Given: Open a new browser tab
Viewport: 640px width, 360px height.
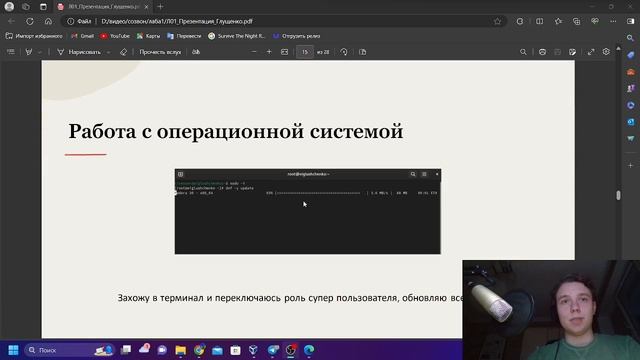Looking at the screenshot, I should click(160, 7).
